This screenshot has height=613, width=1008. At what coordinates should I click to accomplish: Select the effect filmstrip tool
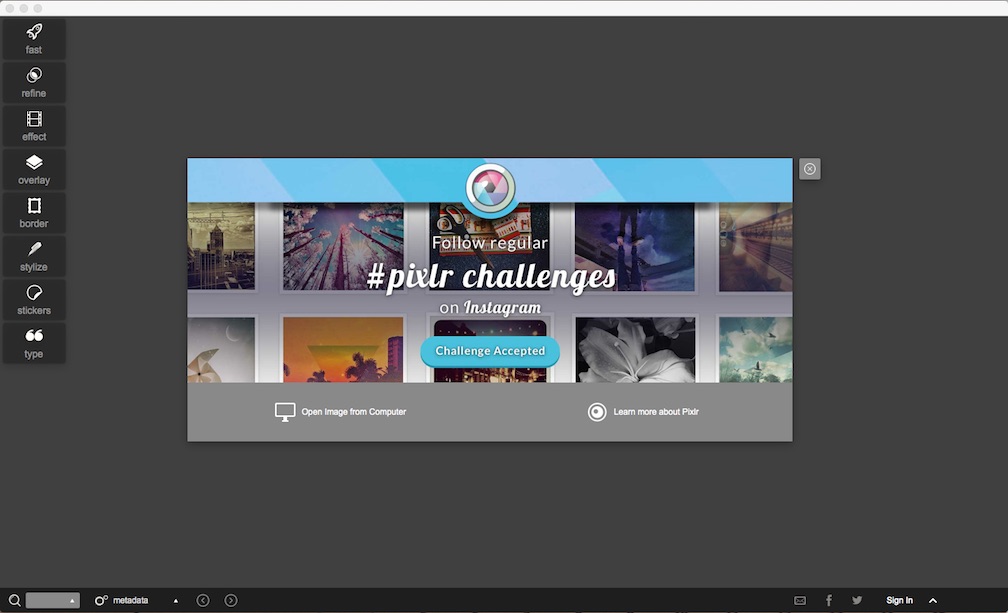coord(33,126)
